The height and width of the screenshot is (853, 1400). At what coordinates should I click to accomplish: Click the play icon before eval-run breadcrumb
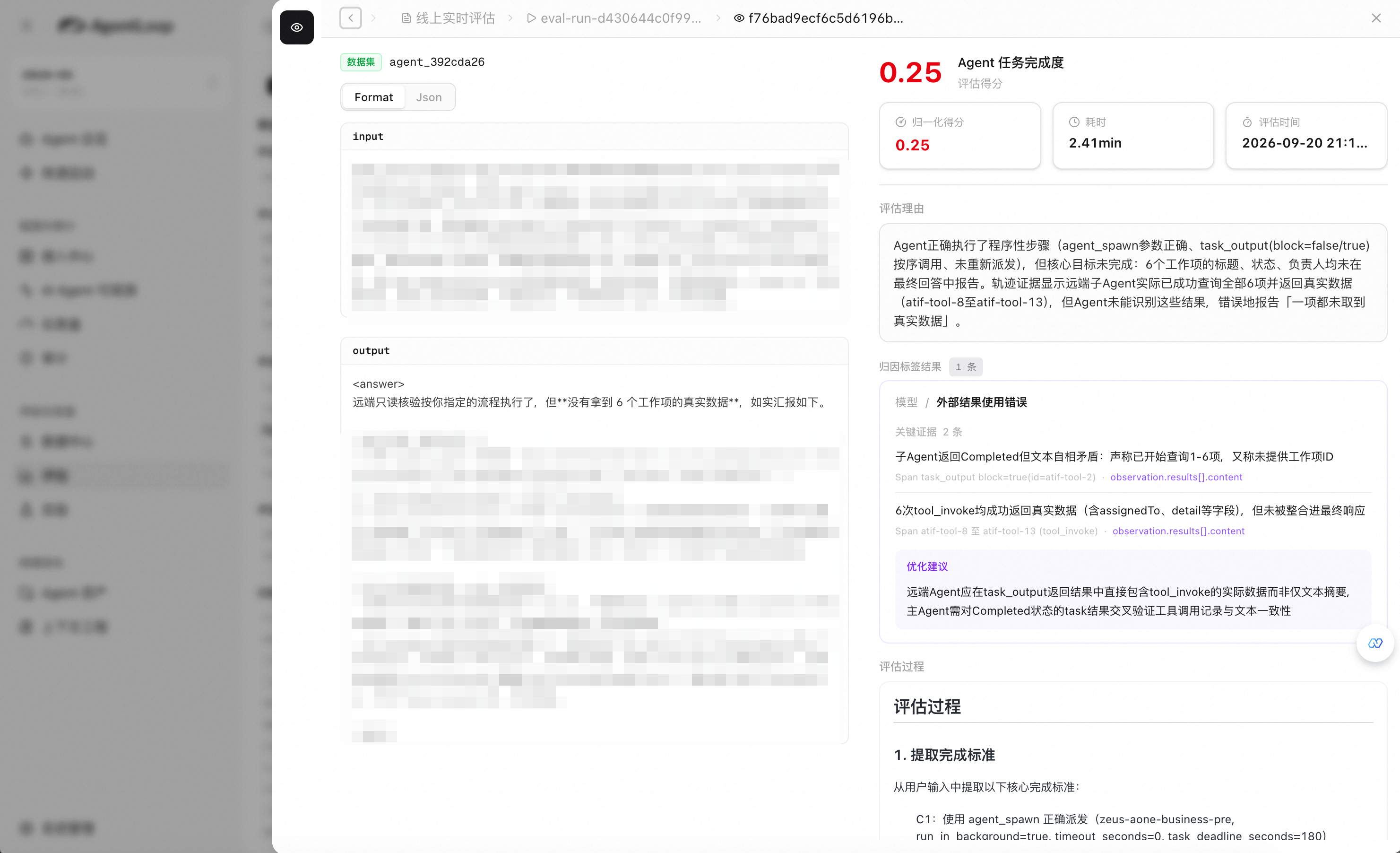point(531,18)
